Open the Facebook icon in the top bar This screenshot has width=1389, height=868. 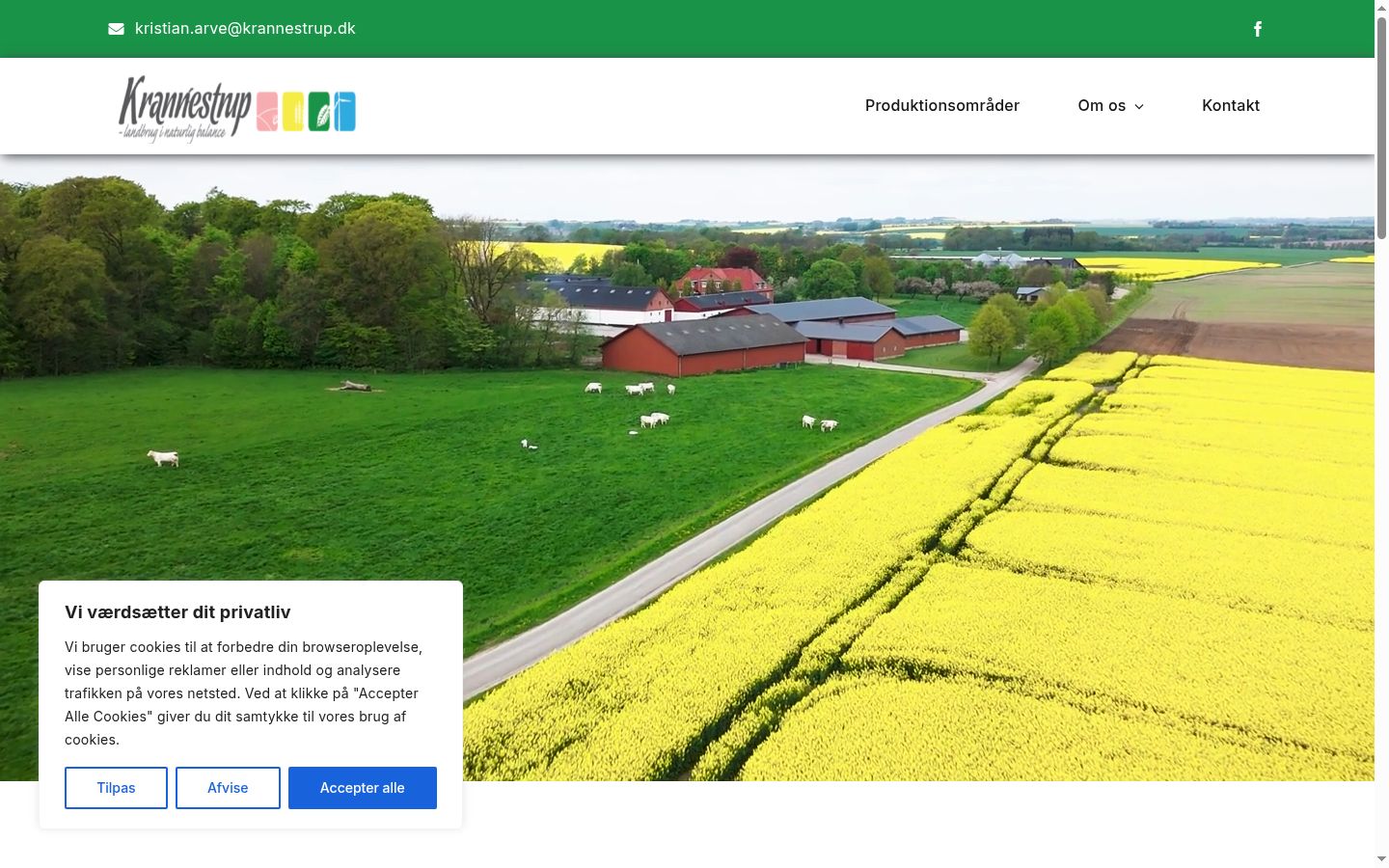pyautogui.click(x=1258, y=29)
